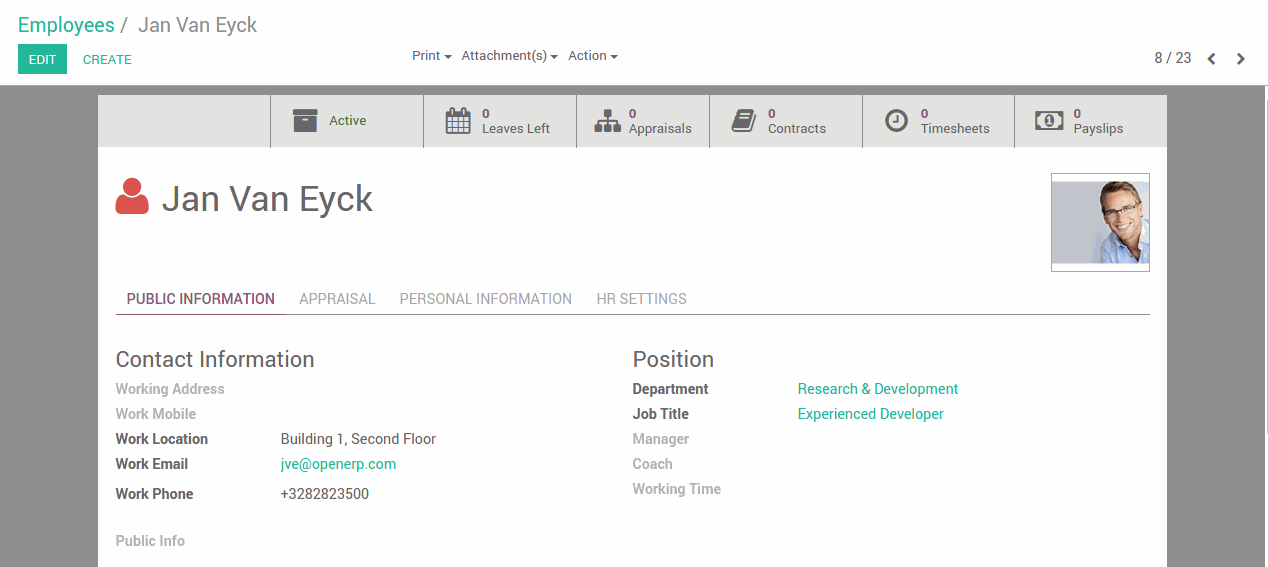The width and height of the screenshot is (1268, 567).
Task: Click the red employee person icon
Action: point(132,197)
